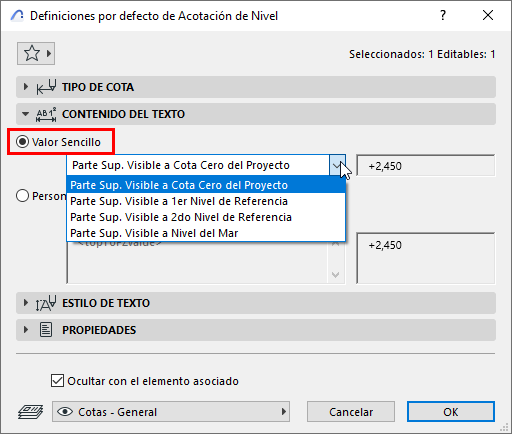Viewport: 512px width, 434px height.
Task: Click the Cancelar button
Action: pos(351,412)
